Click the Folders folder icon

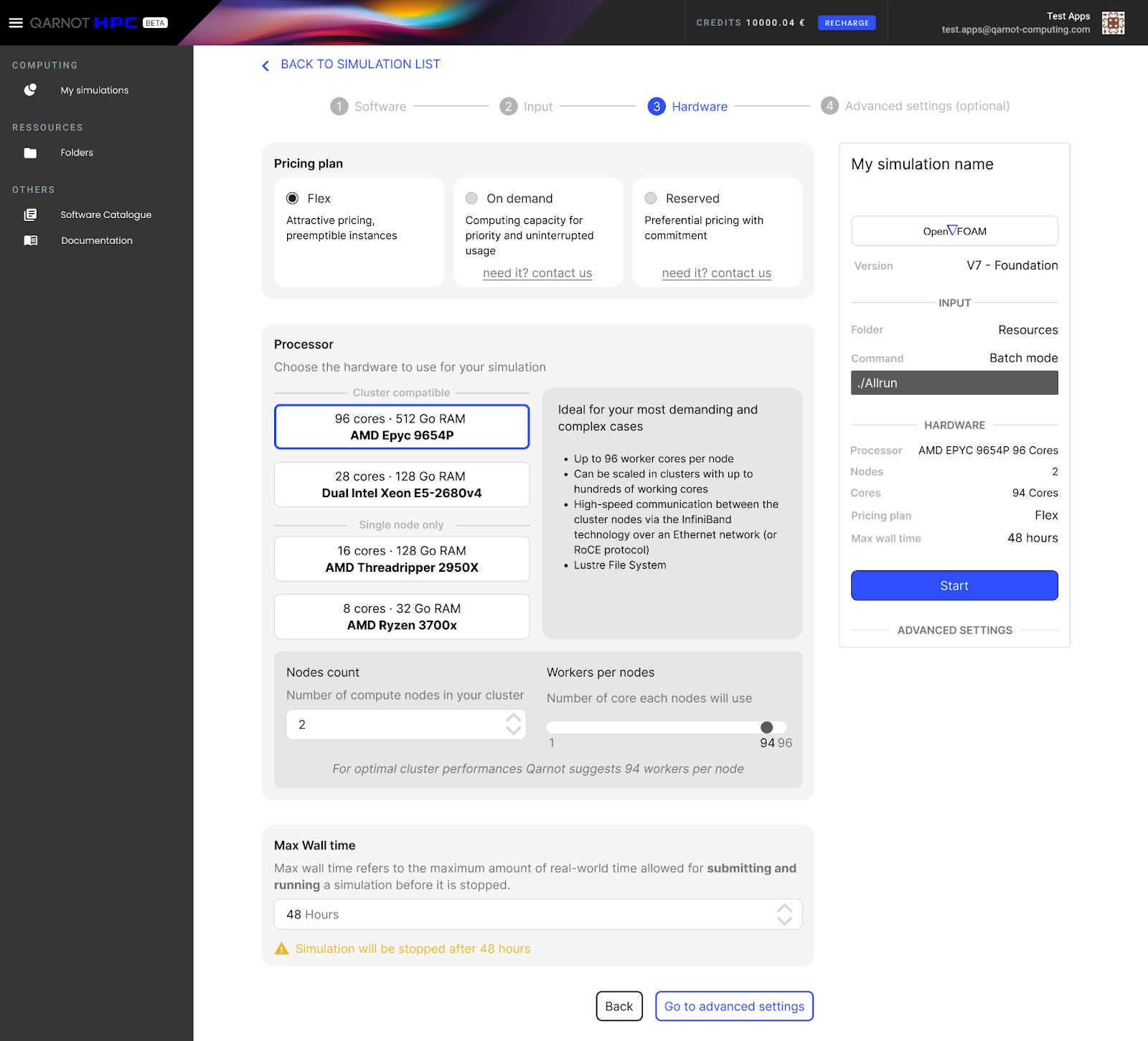(30, 153)
